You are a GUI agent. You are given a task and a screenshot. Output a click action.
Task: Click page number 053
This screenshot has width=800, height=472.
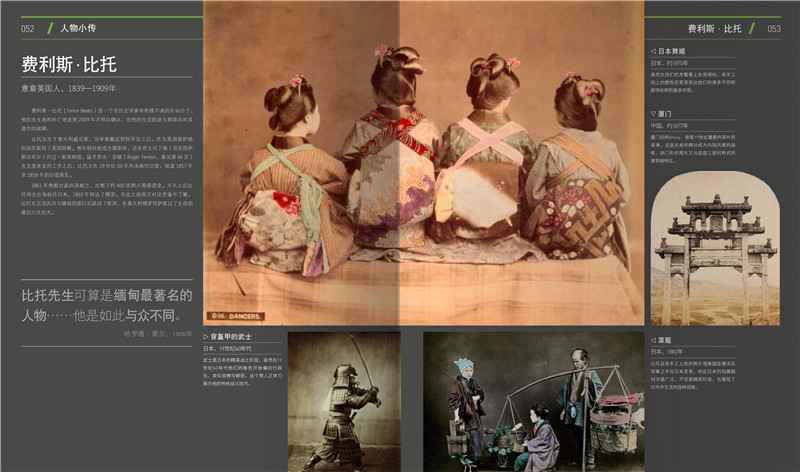[x=774, y=29]
